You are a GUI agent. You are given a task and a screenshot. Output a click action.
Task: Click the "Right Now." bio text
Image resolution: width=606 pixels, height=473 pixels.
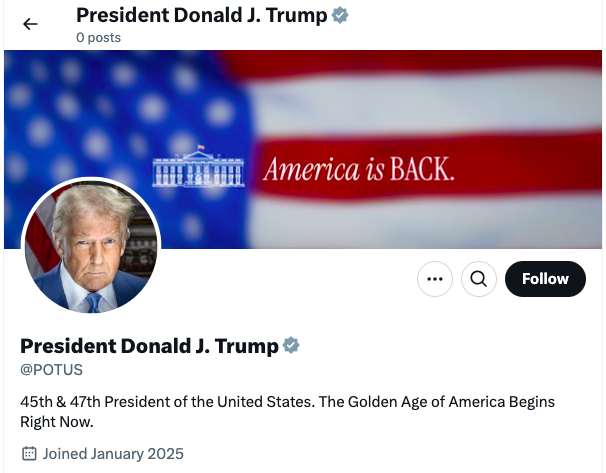(x=56, y=422)
